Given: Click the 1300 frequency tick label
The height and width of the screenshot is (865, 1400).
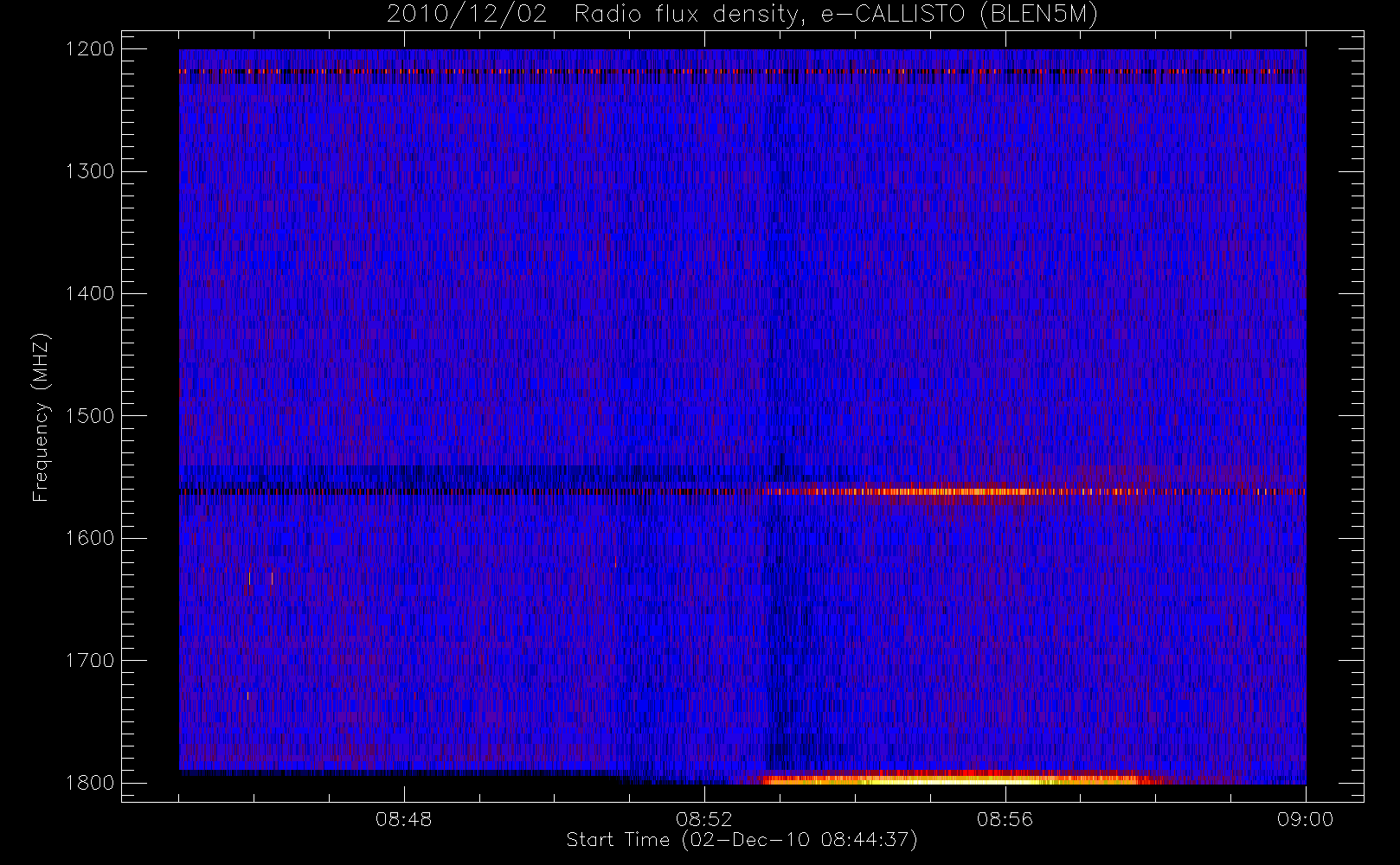Looking at the screenshot, I should tap(90, 171).
